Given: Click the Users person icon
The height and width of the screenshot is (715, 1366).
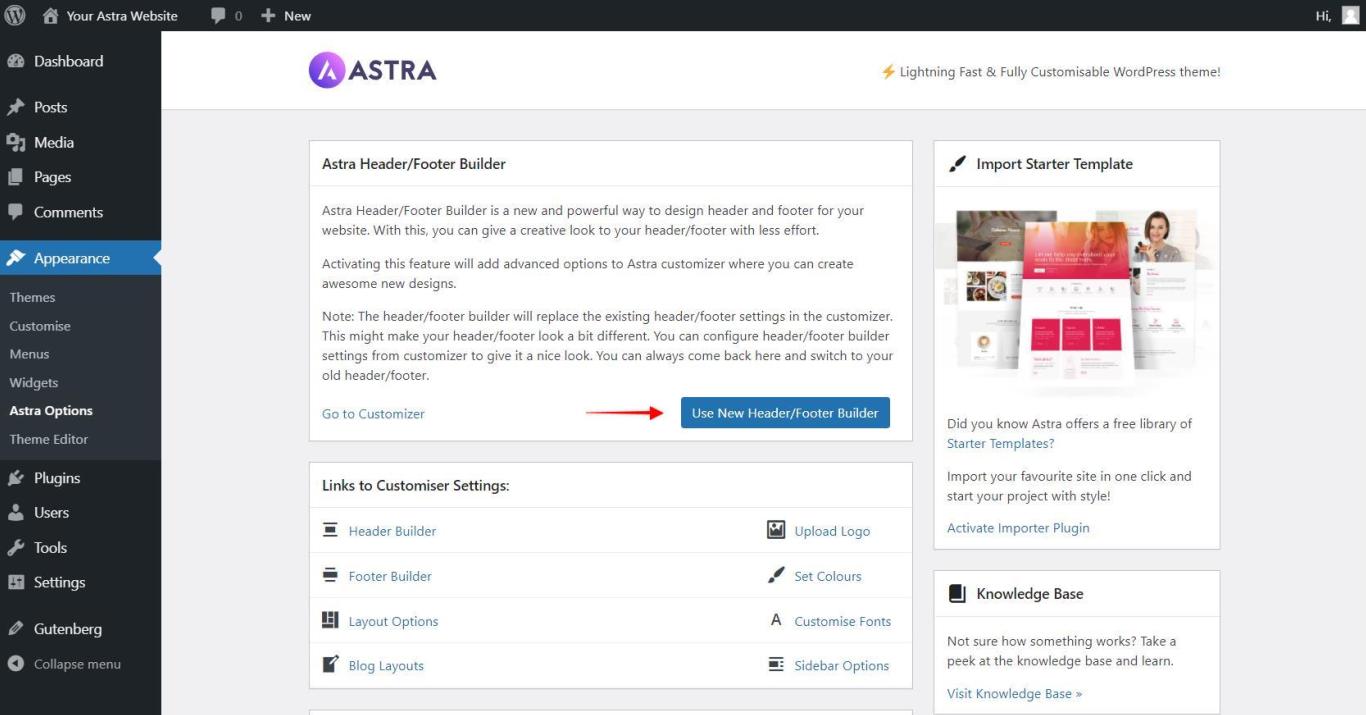Looking at the screenshot, I should [15, 512].
